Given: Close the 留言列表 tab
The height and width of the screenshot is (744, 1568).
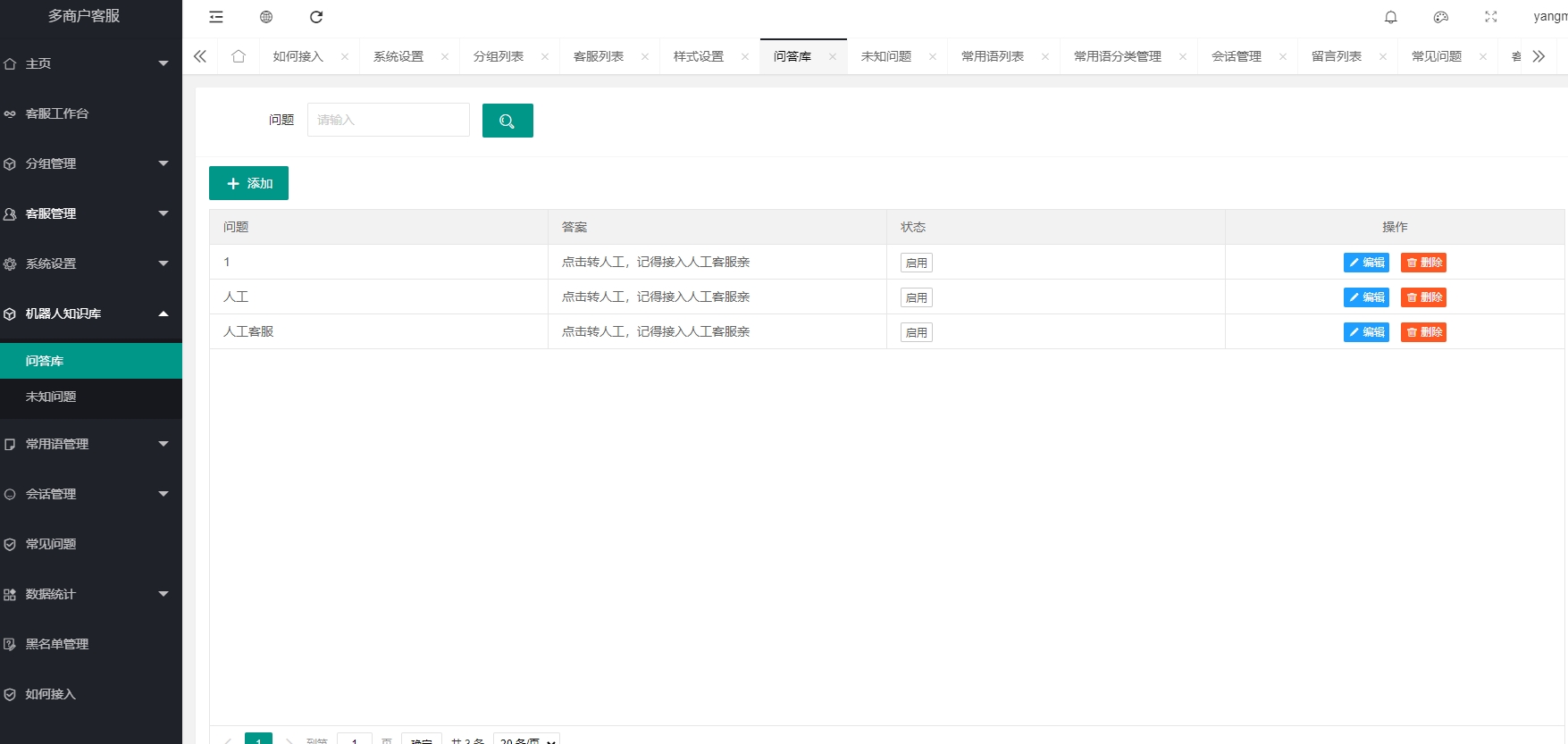Looking at the screenshot, I should coord(1383,56).
